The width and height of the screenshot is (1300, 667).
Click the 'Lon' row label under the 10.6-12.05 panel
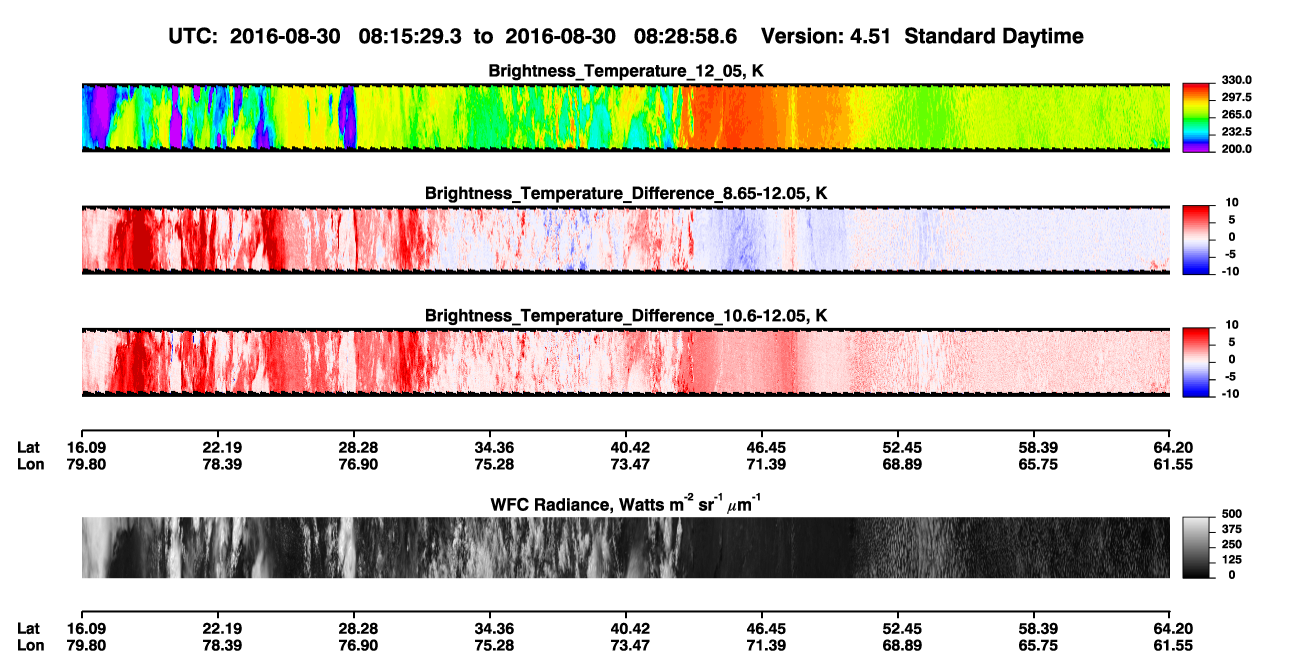tap(30, 464)
